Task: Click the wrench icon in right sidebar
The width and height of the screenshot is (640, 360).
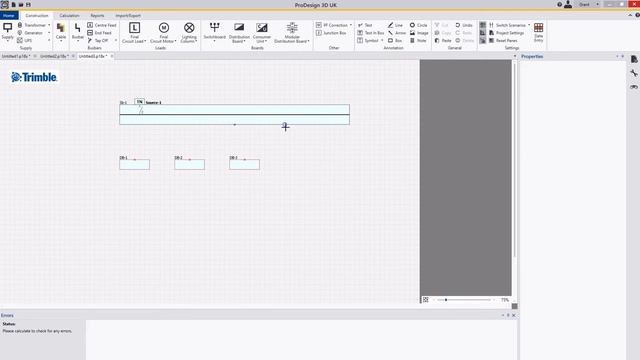Action: tap(633, 73)
